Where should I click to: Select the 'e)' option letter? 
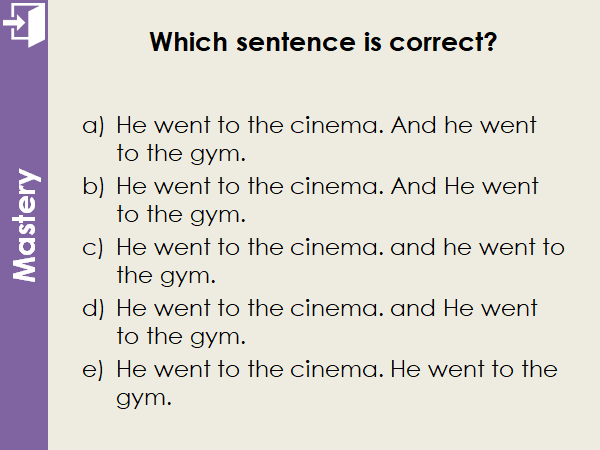[x=93, y=370]
